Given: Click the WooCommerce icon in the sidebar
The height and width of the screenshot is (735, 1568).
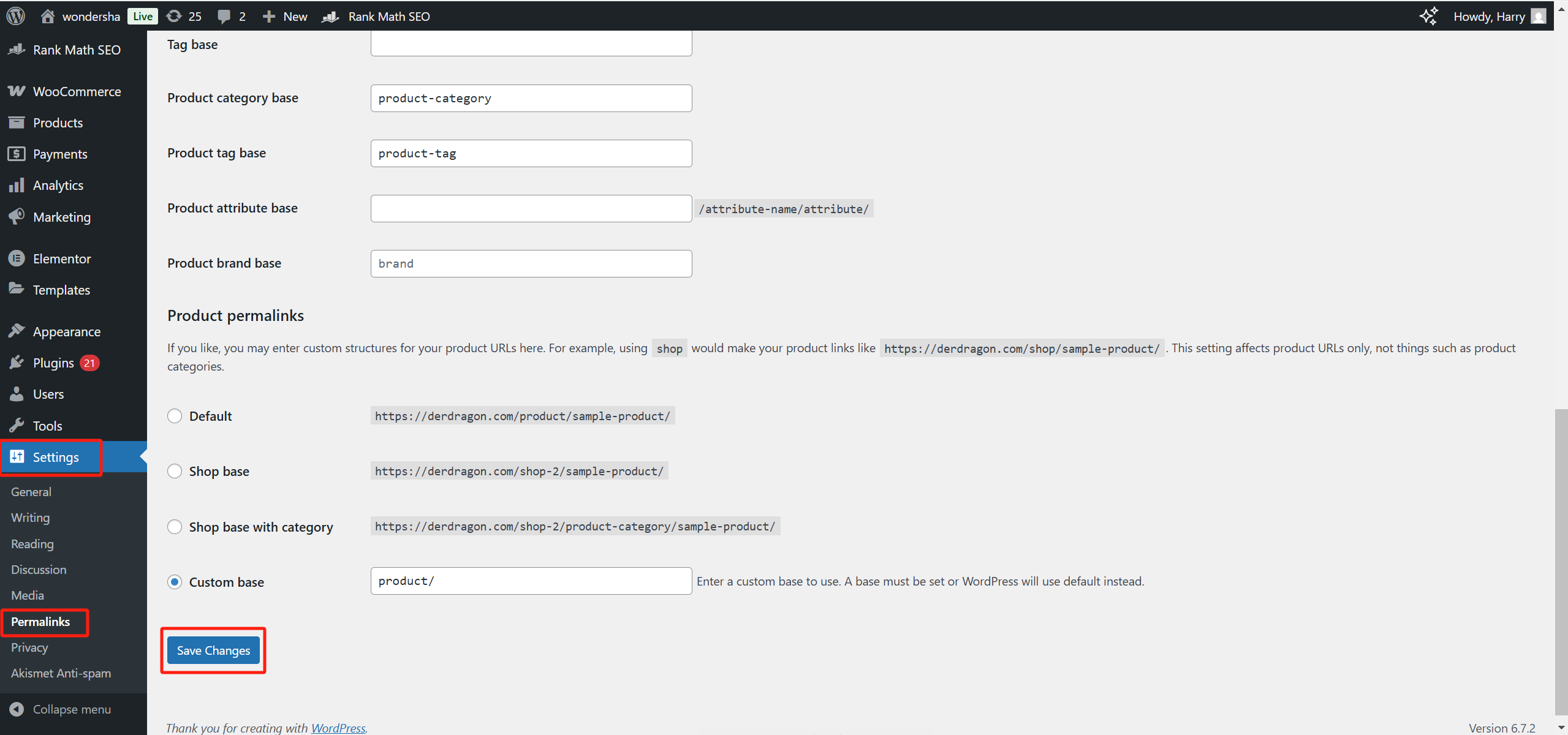Looking at the screenshot, I should [x=17, y=91].
